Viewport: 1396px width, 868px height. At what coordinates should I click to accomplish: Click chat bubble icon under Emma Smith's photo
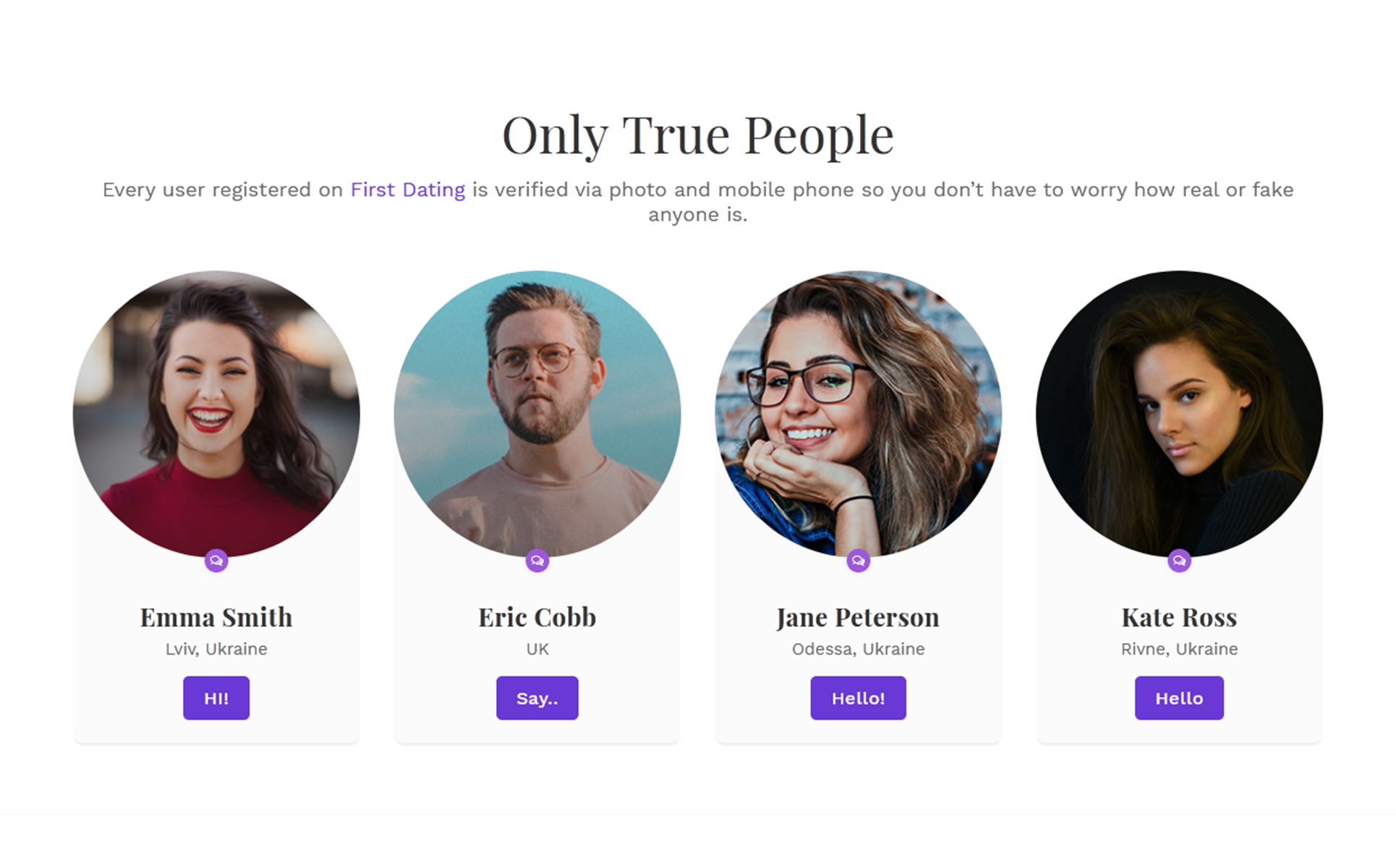(x=216, y=561)
